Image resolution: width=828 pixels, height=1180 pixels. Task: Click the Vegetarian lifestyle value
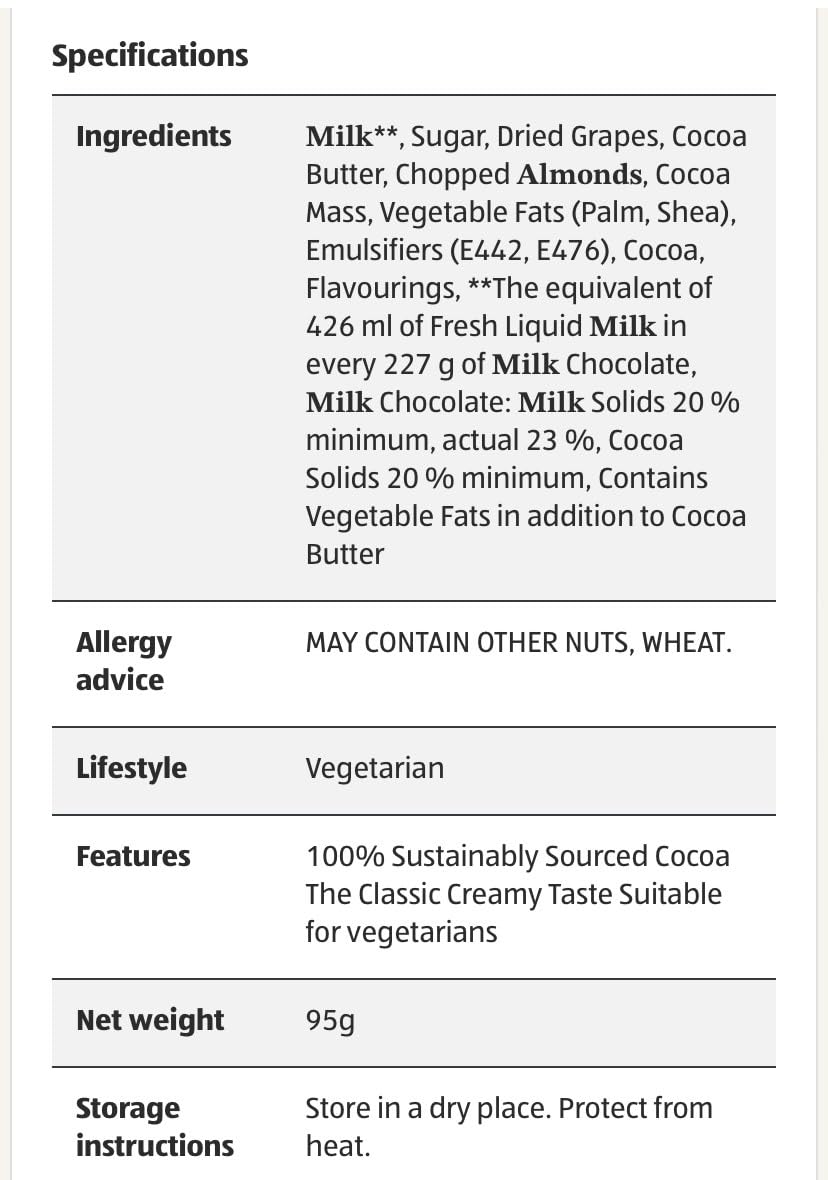click(374, 768)
